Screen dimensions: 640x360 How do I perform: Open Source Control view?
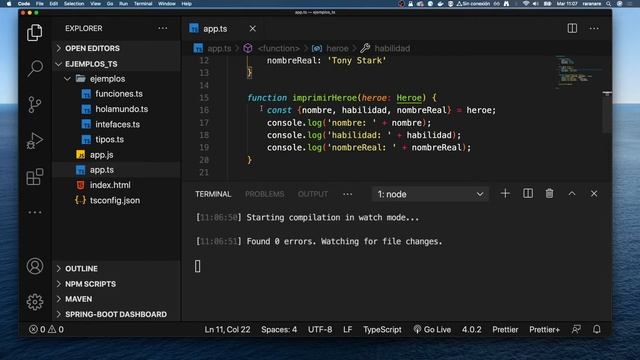coord(35,104)
